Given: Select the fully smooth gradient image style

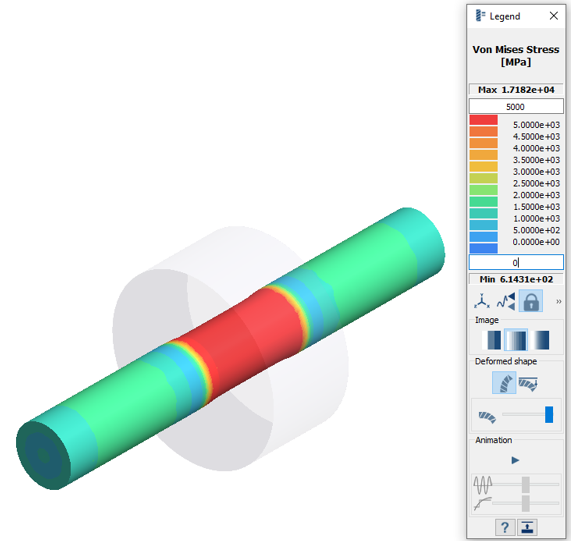Looking at the screenshot, I should 540,340.
